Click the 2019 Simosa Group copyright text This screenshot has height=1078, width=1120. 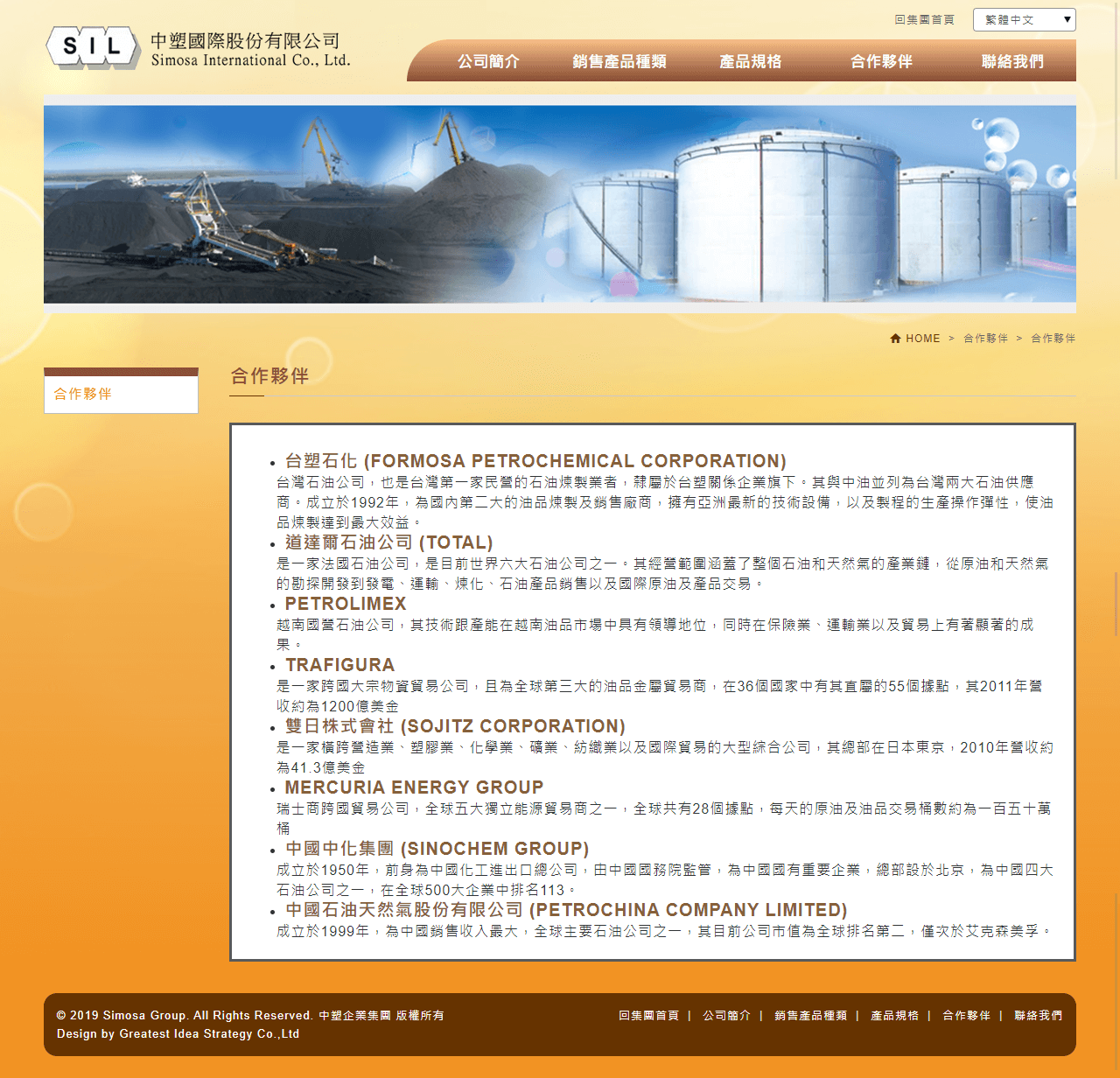click(x=250, y=1016)
